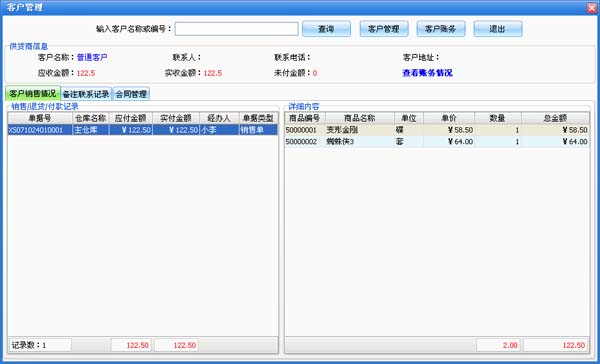Select sales record XS071024010001 row

[x=143, y=130]
